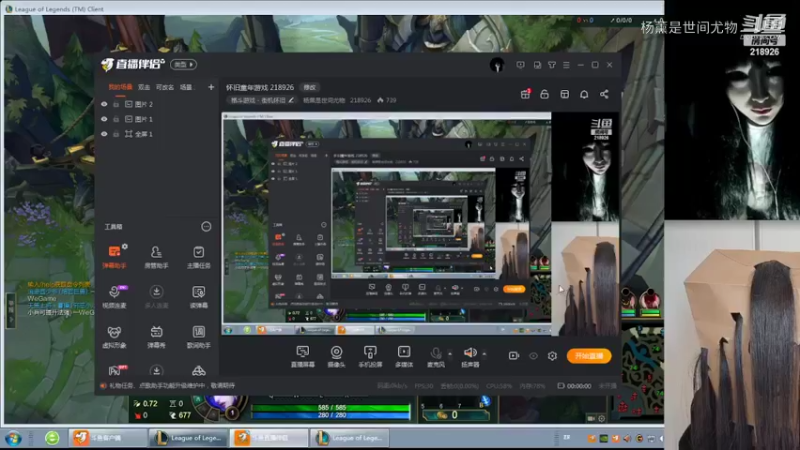Hide the 图片 2 source layer
The image size is (800, 450).
click(104, 104)
